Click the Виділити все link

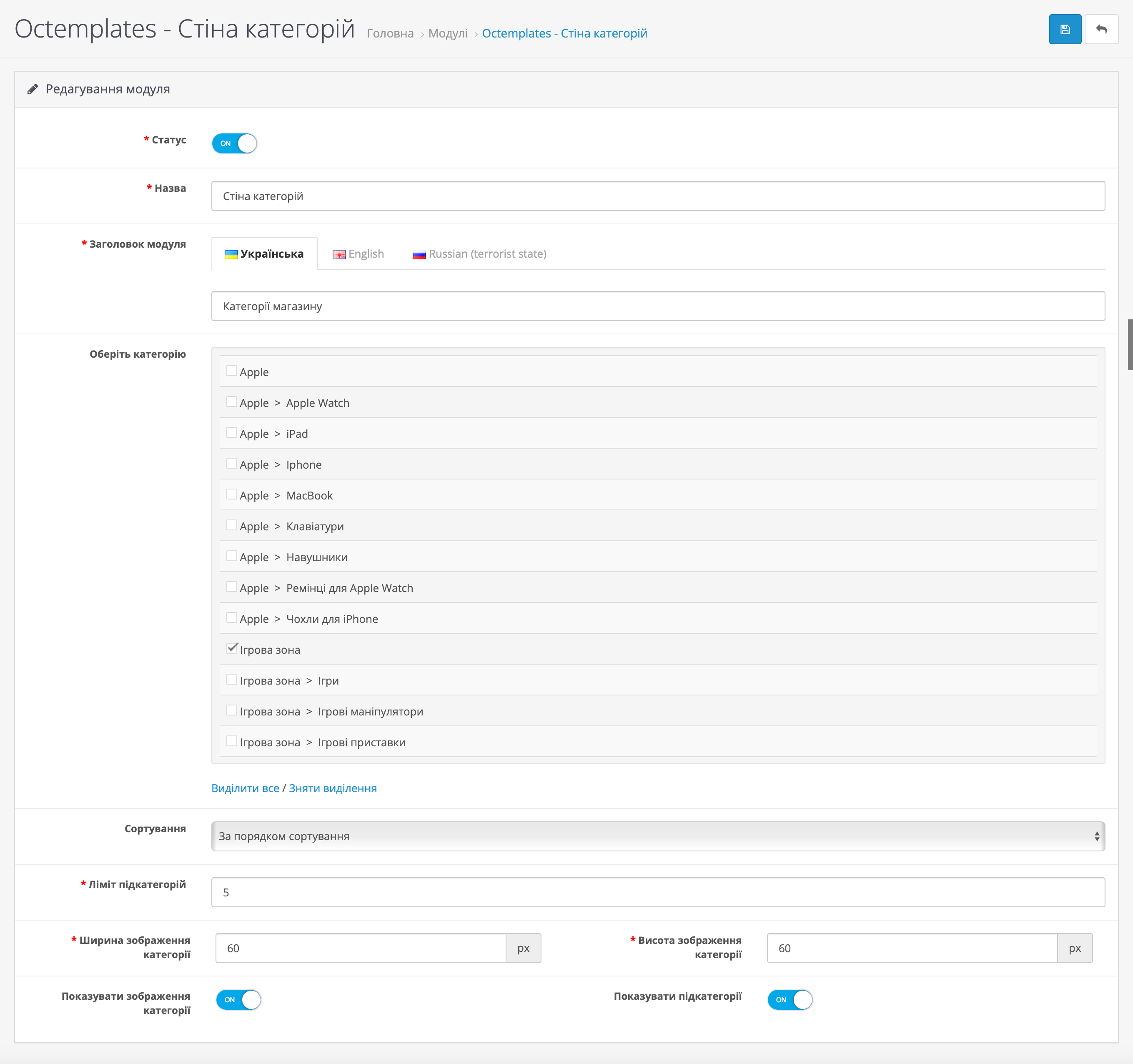(x=245, y=788)
